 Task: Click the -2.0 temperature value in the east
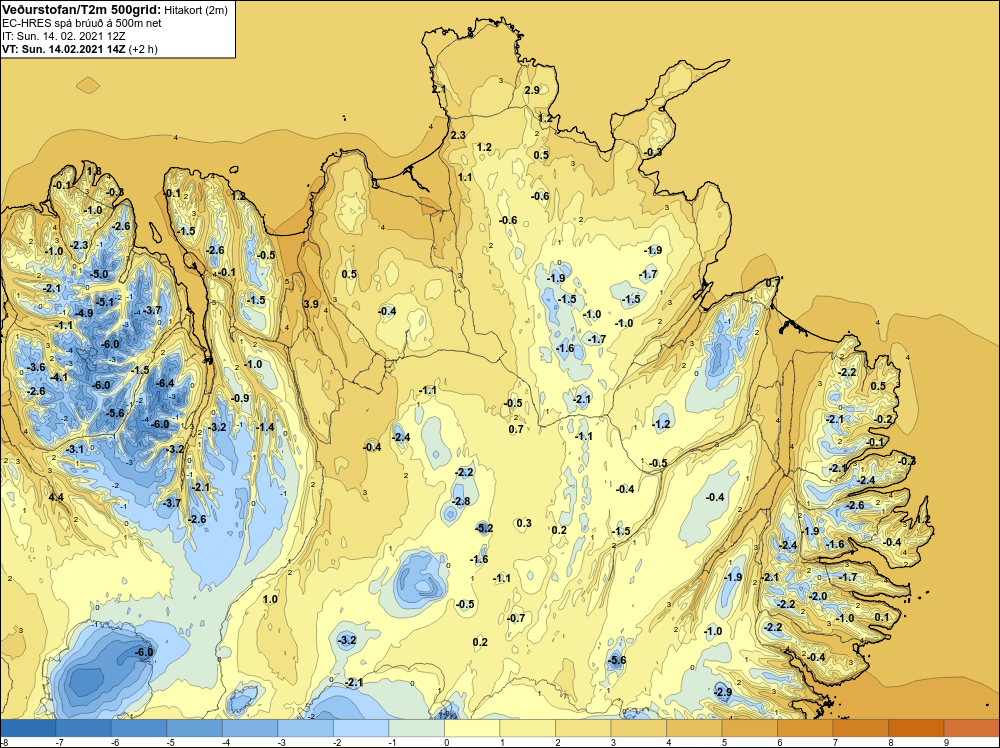(x=818, y=596)
